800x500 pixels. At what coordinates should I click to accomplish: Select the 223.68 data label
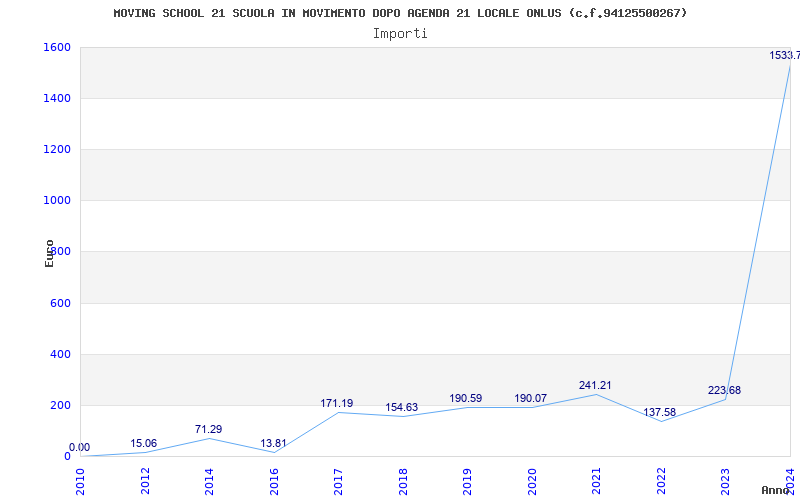724,391
